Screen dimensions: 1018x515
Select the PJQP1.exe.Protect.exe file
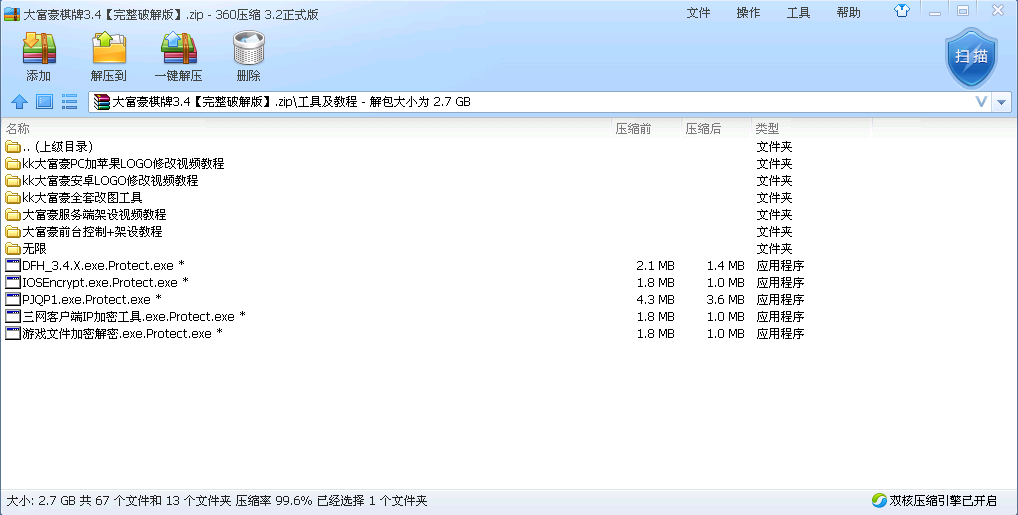[86, 299]
